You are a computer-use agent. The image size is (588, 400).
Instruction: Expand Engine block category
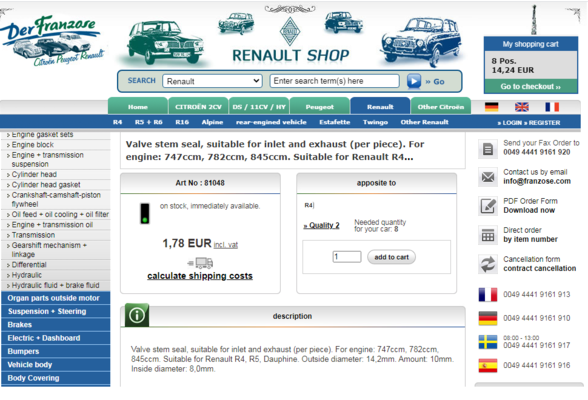tap(32, 145)
